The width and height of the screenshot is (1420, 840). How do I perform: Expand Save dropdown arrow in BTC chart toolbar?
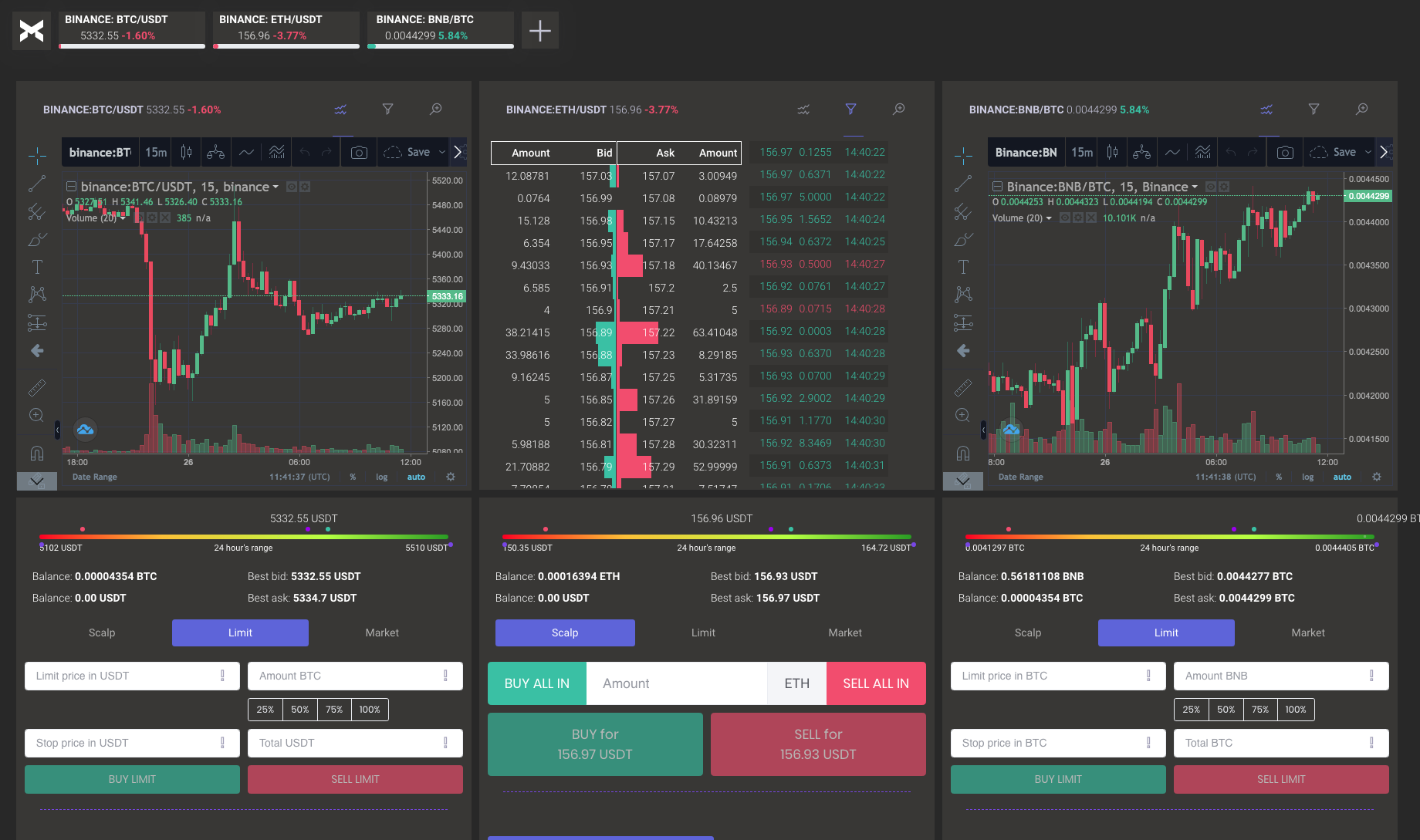[442, 152]
